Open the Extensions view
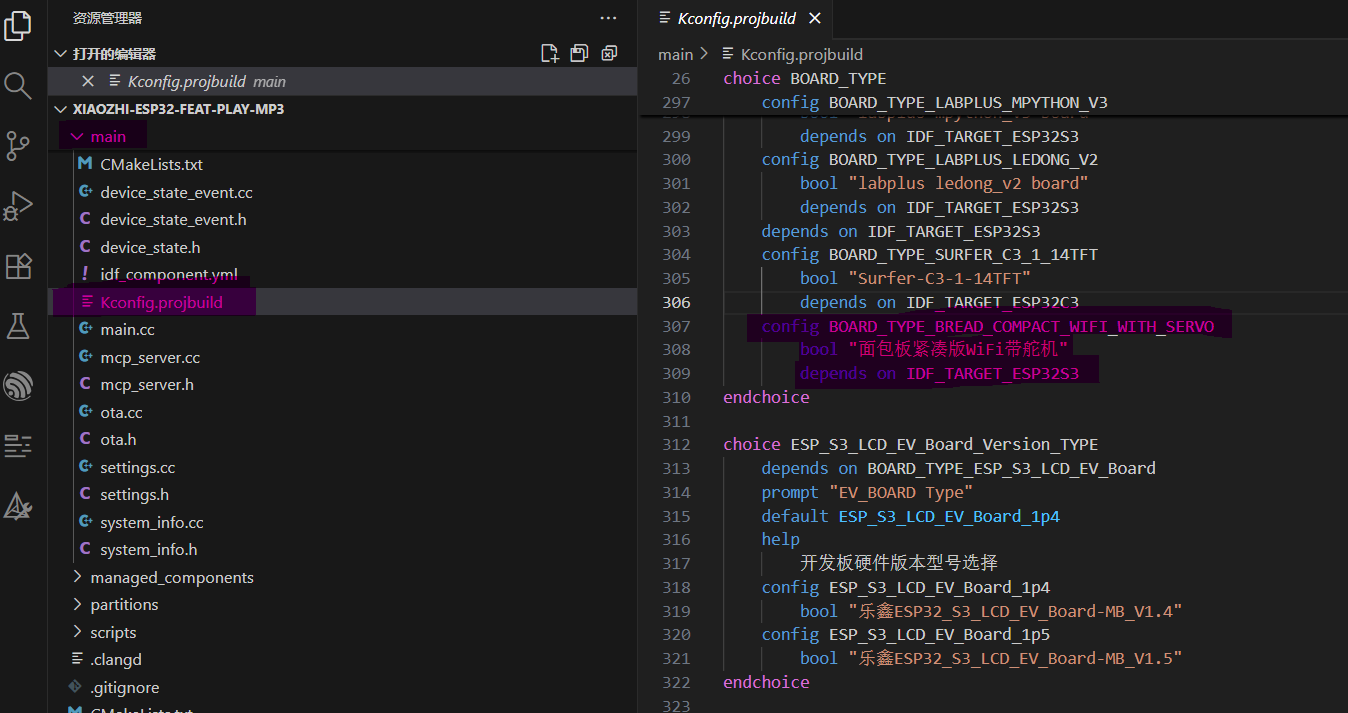Screen dimensions: 1348x713 [18, 266]
